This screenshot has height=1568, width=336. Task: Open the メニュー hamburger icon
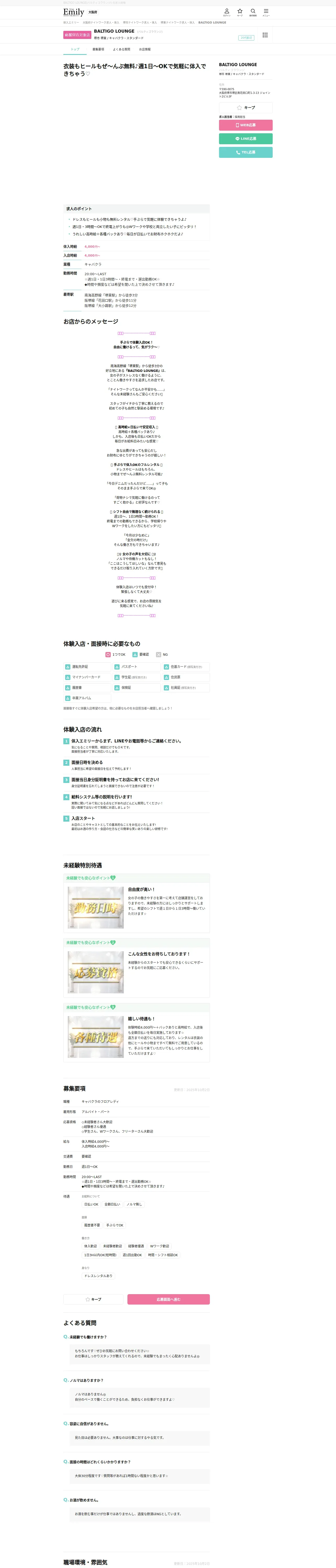click(266, 12)
